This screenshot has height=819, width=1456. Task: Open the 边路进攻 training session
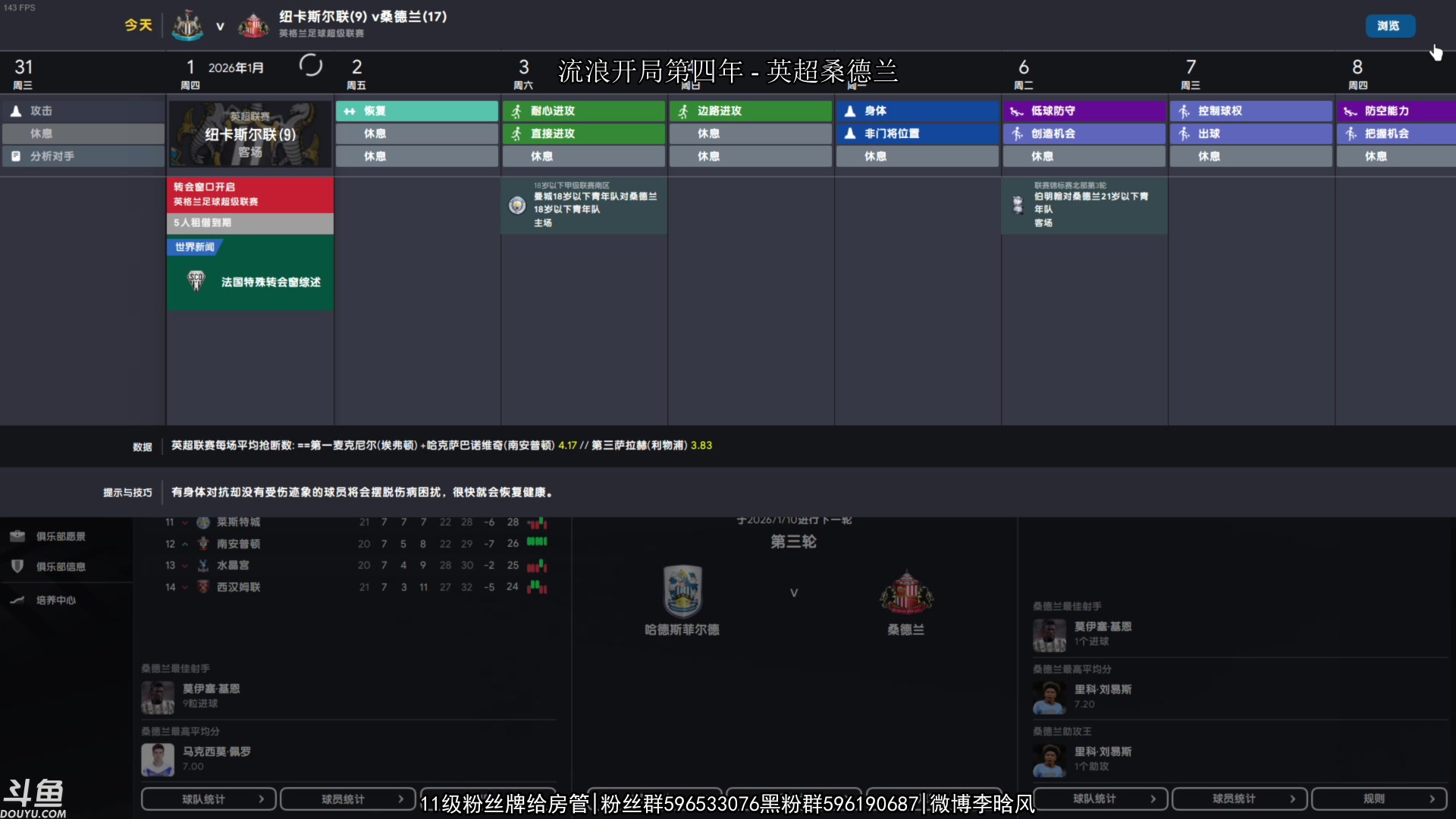(x=751, y=111)
